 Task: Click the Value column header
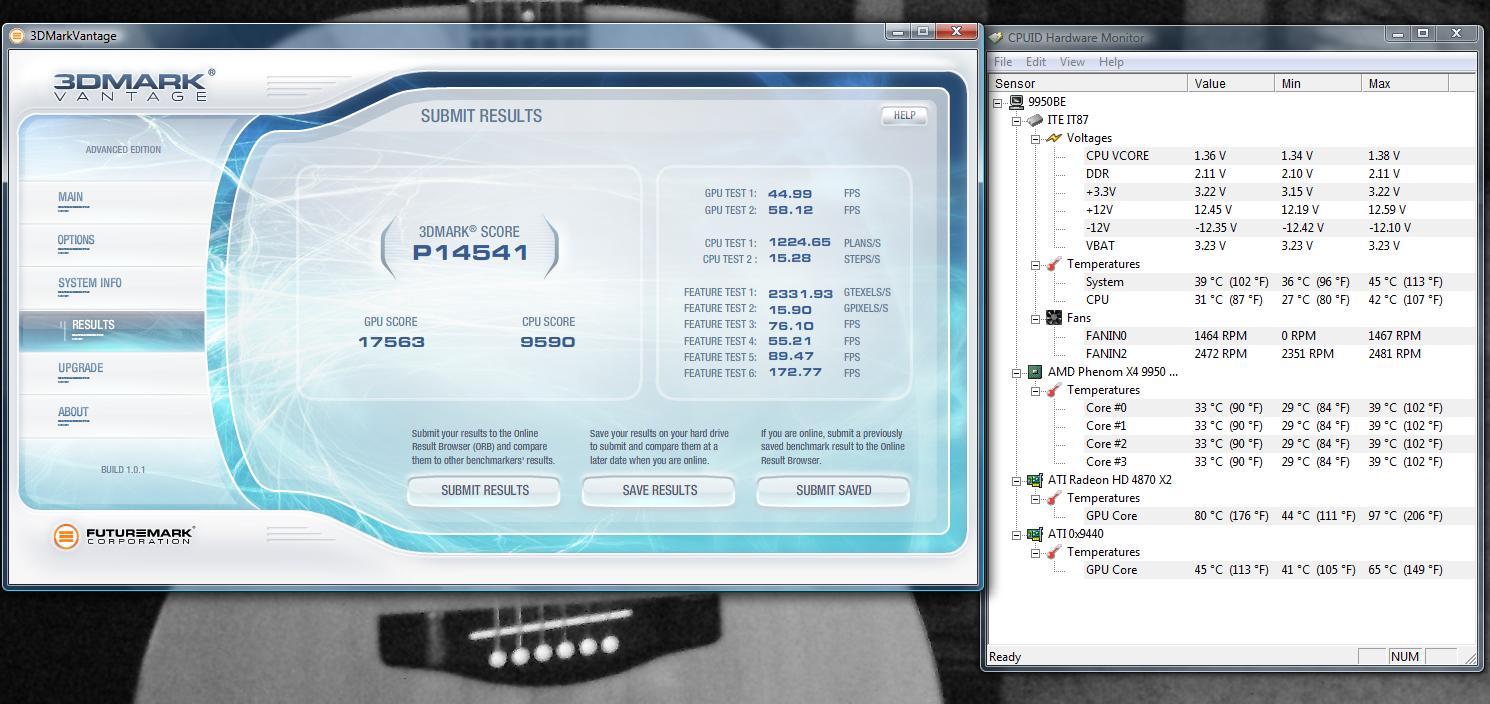(1232, 84)
